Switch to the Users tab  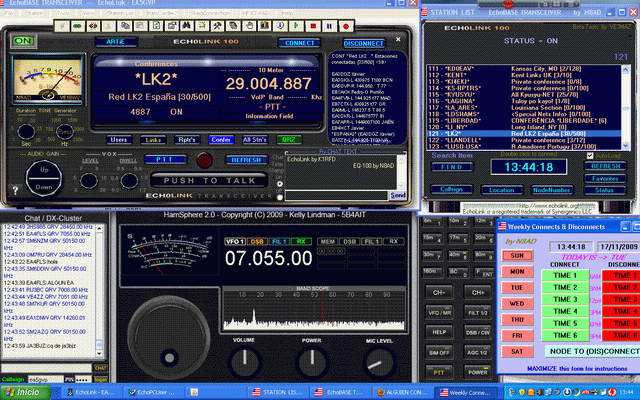(x=119, y=140)
